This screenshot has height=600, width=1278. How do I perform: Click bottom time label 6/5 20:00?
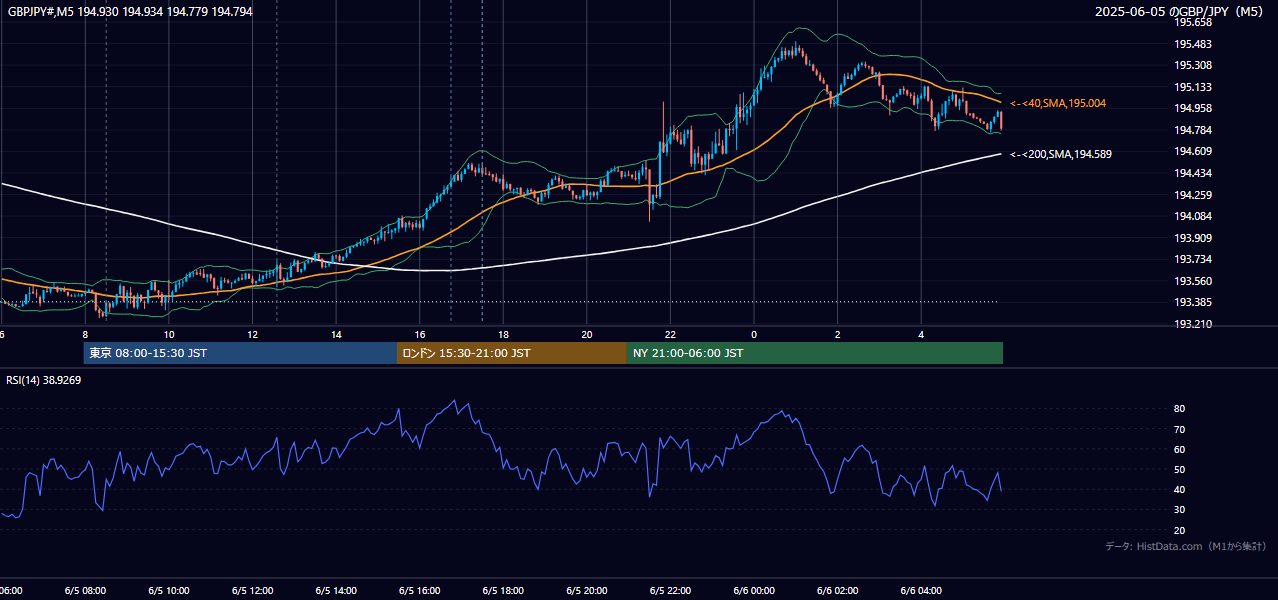pos(587,591)
